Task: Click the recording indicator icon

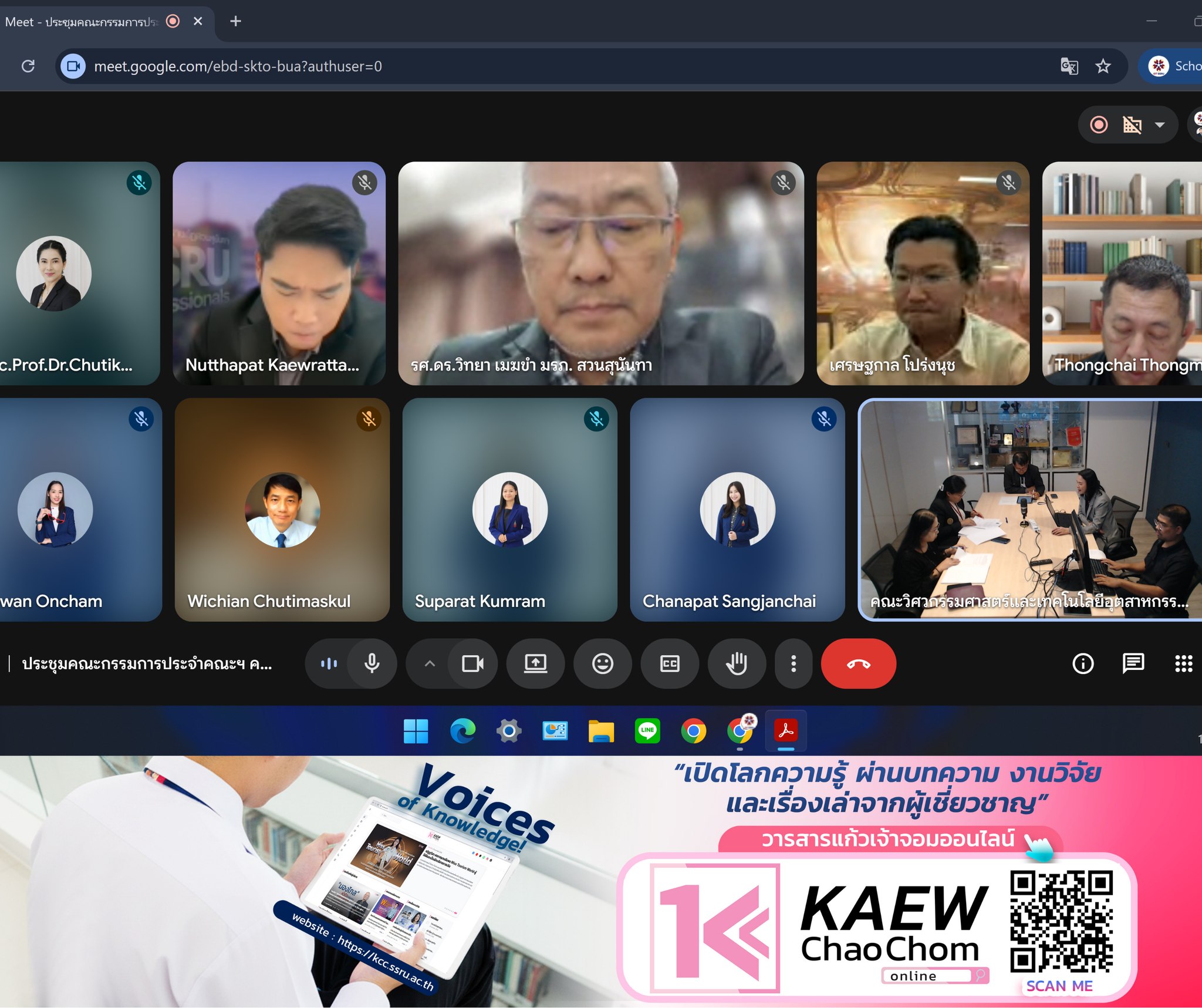Action: tap(1099, 124)
